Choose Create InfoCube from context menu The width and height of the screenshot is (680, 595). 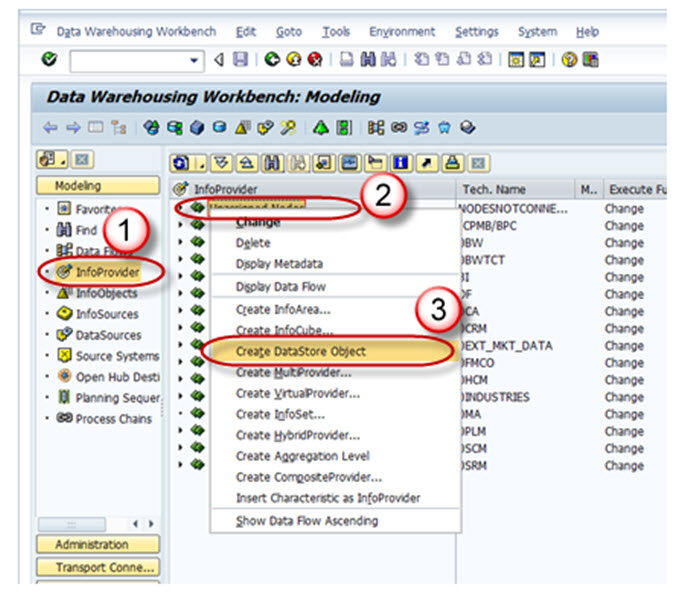[283, 330]
